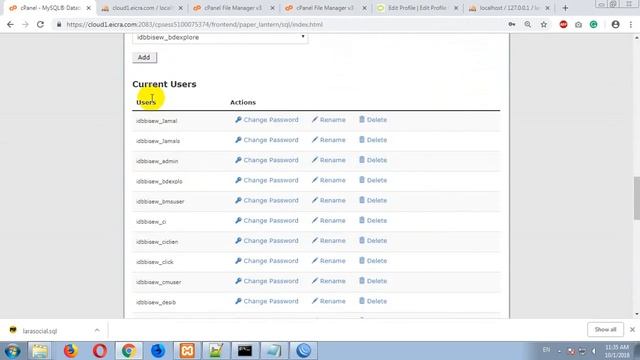Image resolution: width=640 pixels, height=360 pixels.
Task: Launch Opera from the taskbar
Action: (x=100, y=351)
